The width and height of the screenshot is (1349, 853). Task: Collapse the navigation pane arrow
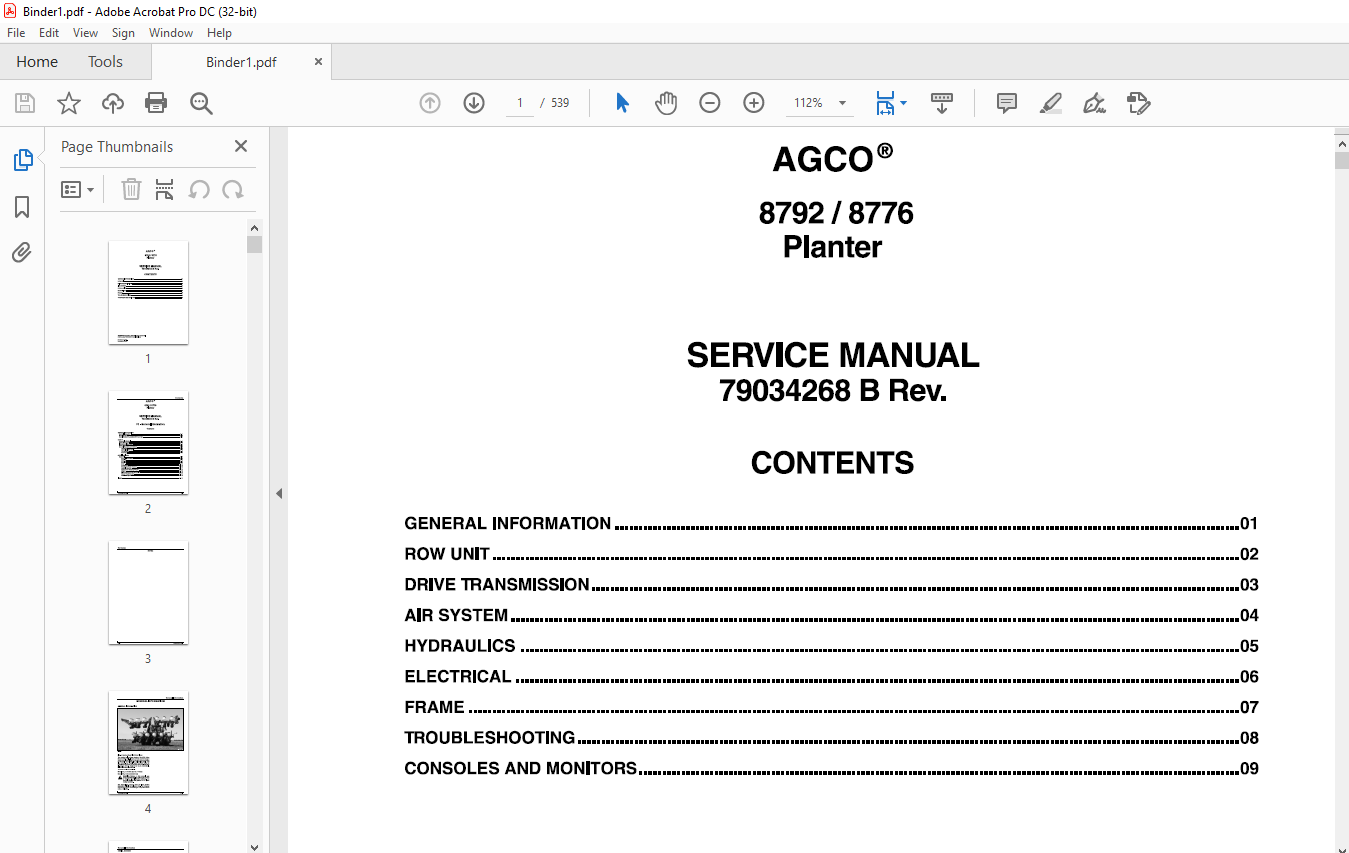pos(279,493)
